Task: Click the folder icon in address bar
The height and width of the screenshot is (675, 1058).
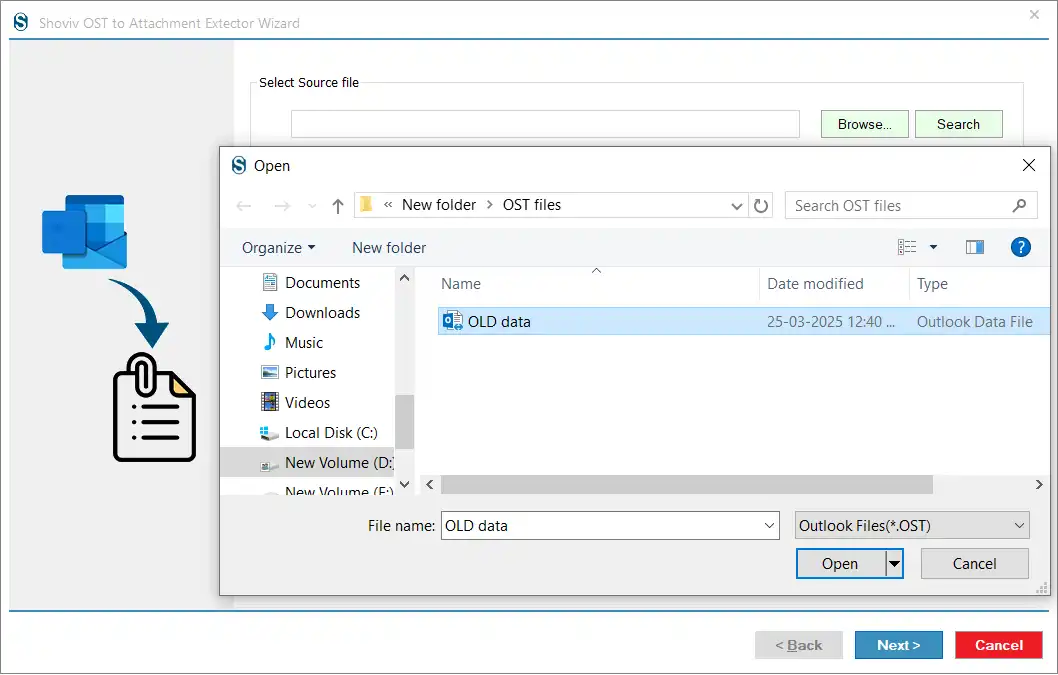Action: pyautogui.click(x=366, y=205)
